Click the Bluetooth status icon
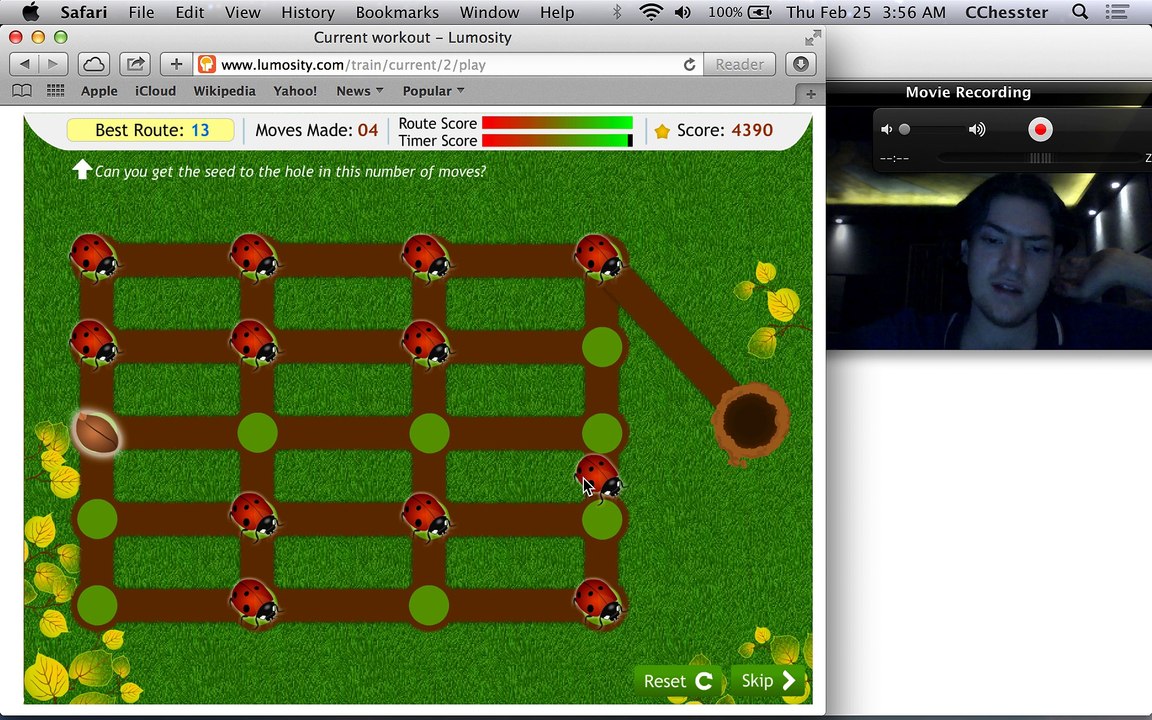The width and height of the screenshot is (1152, 720). click(617, 12)
